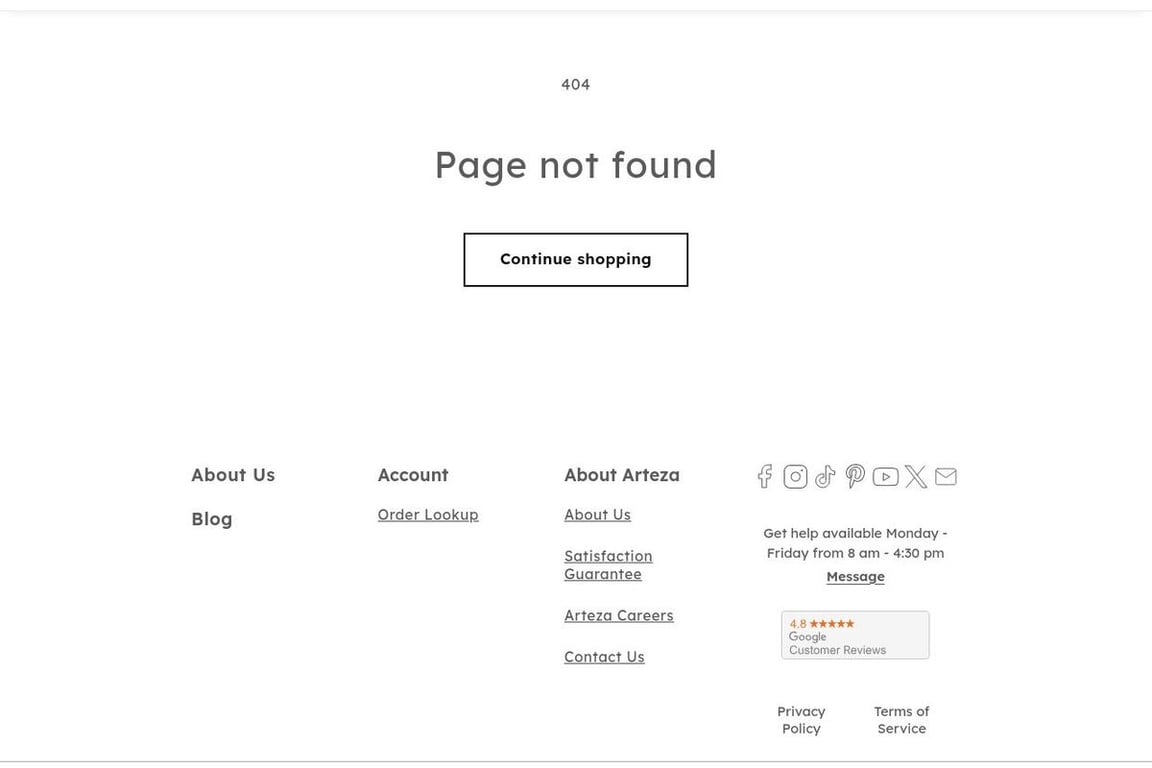
Task: Click the About Arteza footer heading
Action: [x=622, y=475]
